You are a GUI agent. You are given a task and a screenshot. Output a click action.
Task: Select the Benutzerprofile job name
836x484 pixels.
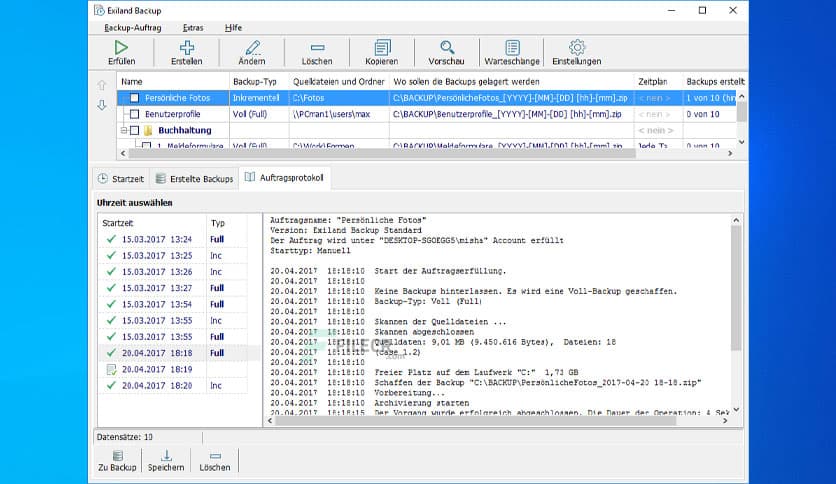[x=173, y=114]
